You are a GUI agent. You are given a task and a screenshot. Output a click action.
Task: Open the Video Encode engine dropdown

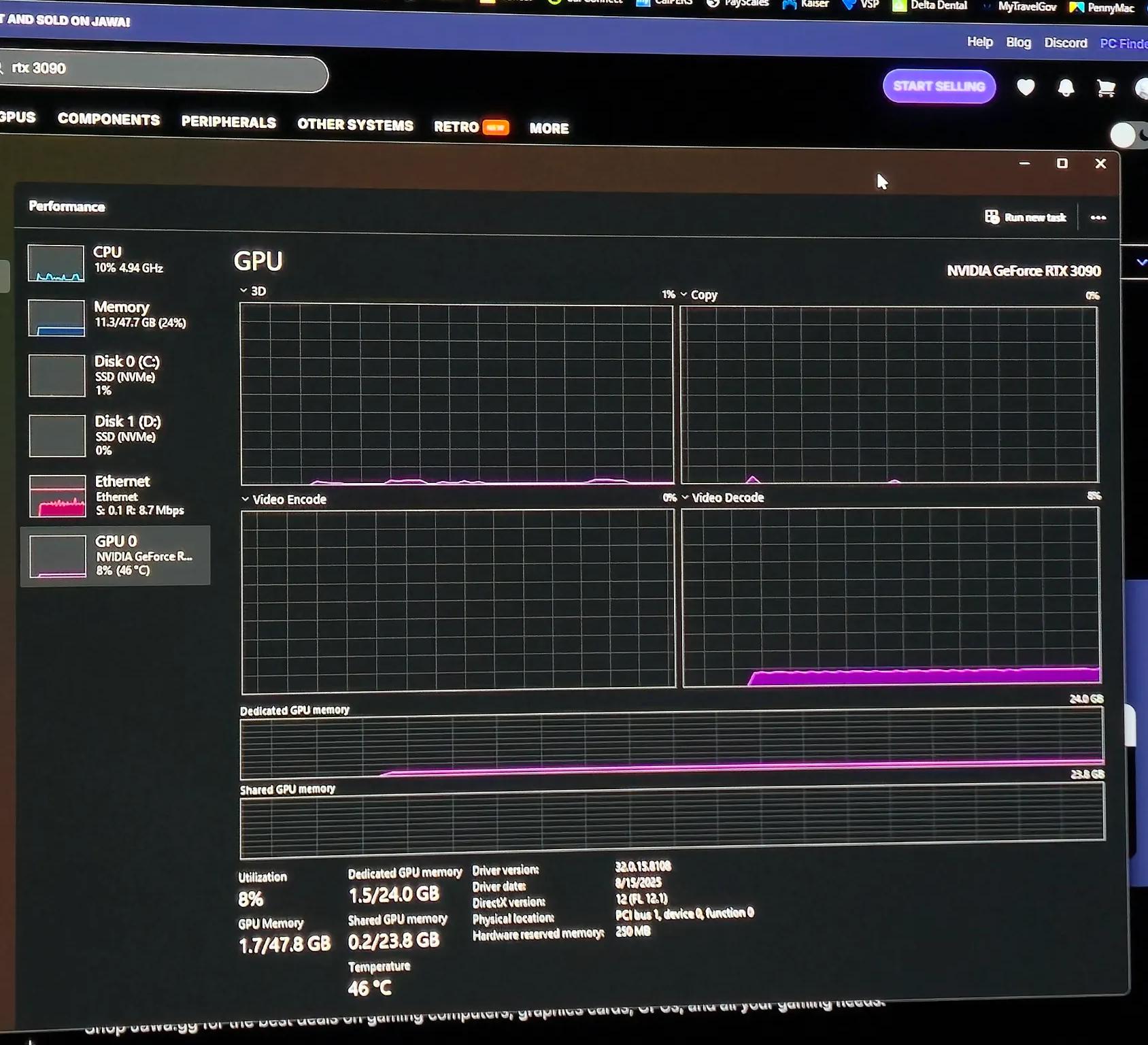click(x=284, y=499)
